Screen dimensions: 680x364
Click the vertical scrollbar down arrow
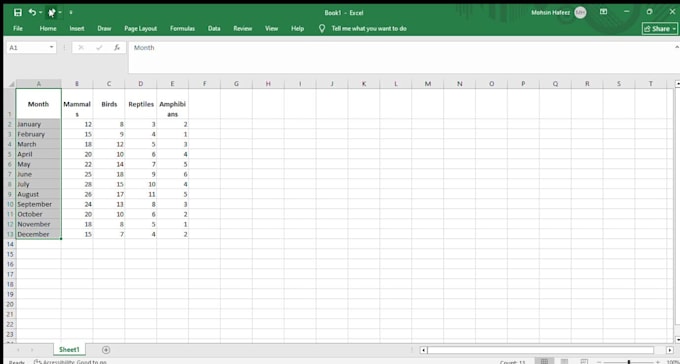point(677,339)
